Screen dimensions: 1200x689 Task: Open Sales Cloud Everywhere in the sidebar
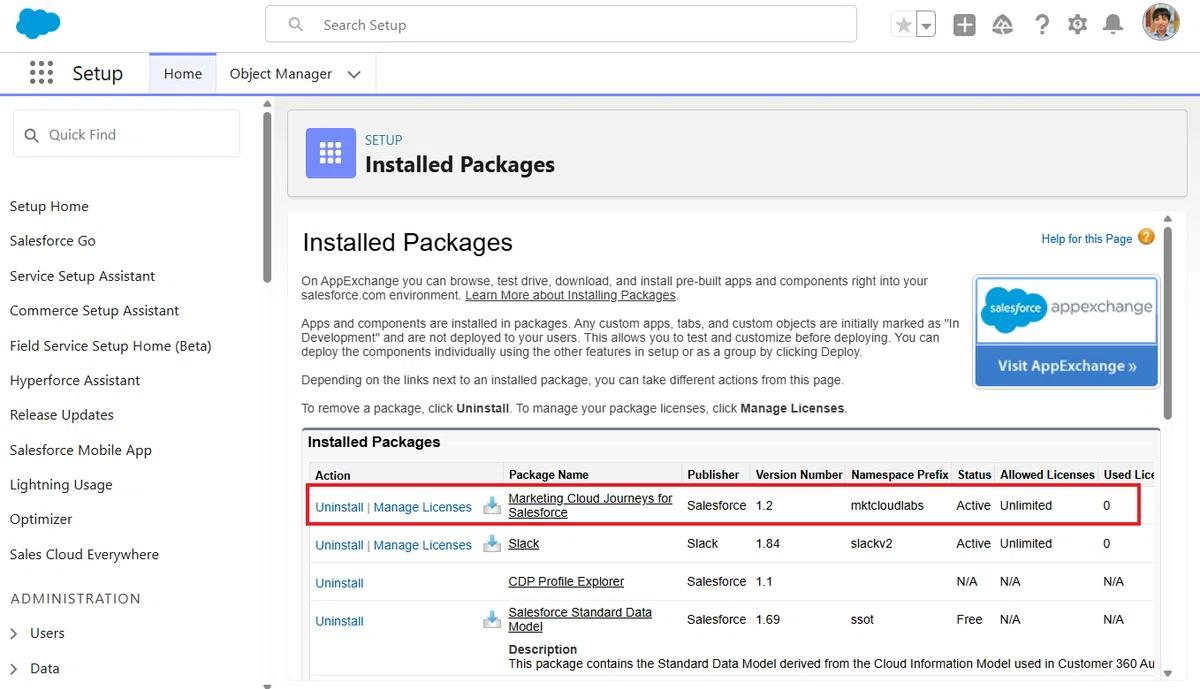(x=84, y=554)
